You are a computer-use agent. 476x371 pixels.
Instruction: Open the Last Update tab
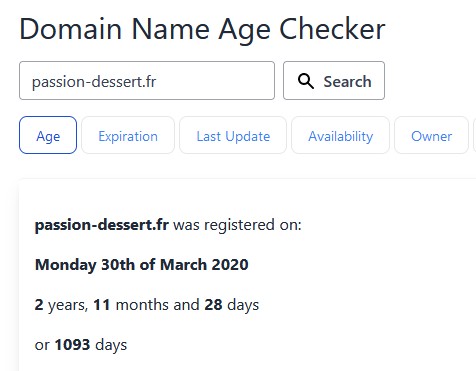click(233, 135)
